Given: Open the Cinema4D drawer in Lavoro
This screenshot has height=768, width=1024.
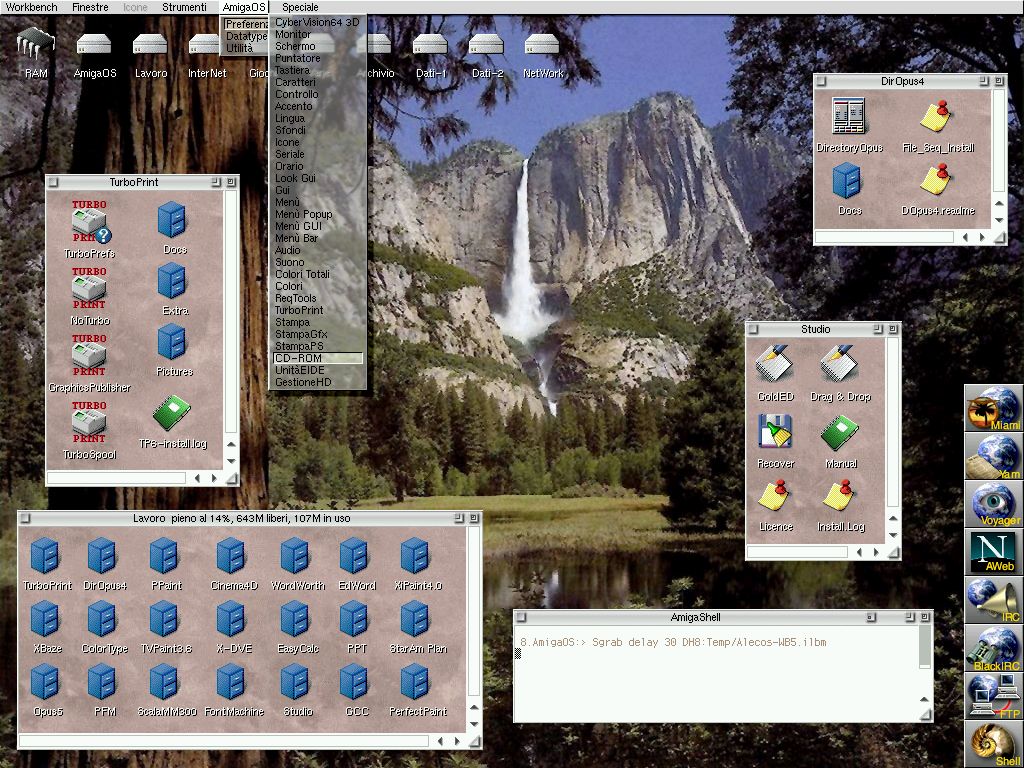Looking at the screenshot, I should (x=232, y=560).
